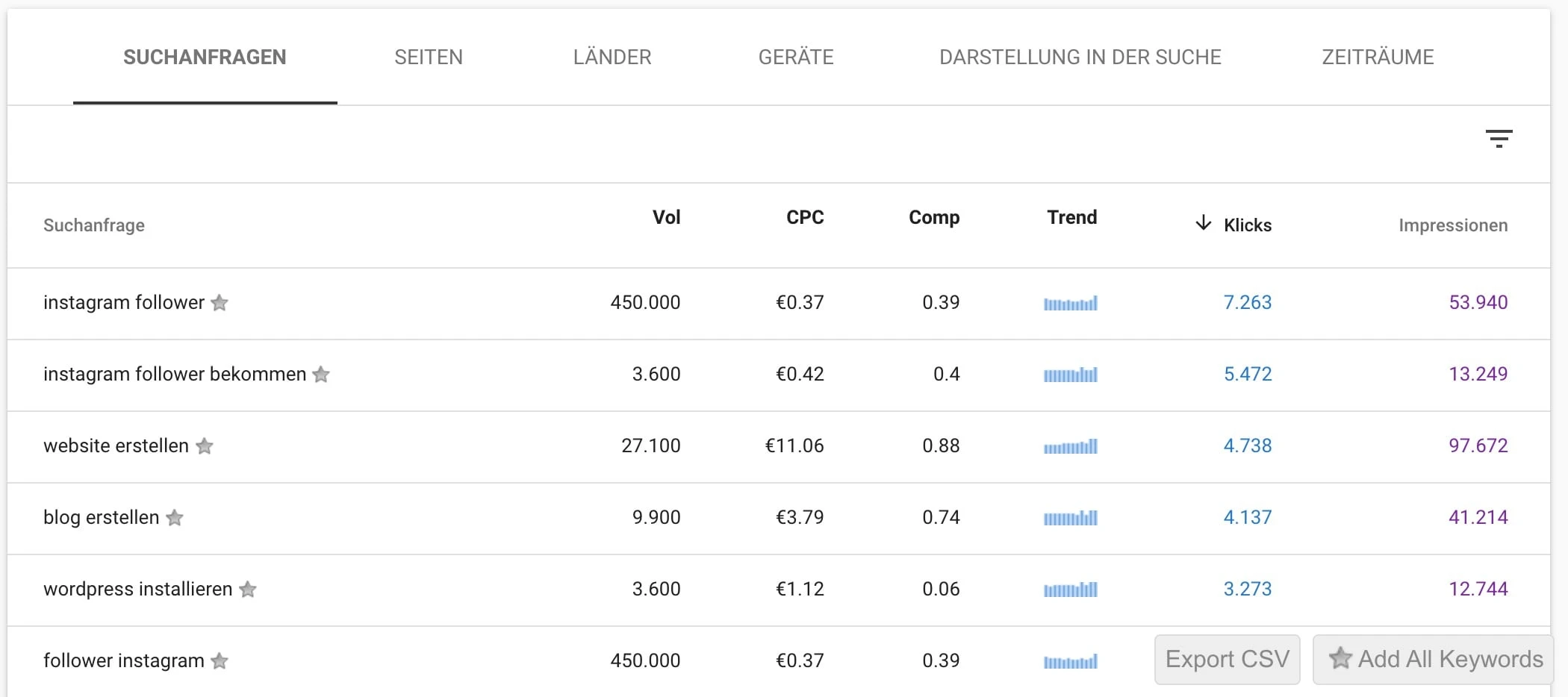Switch to the SEITEN tab
1568x697 pixels.
(429, 57)
